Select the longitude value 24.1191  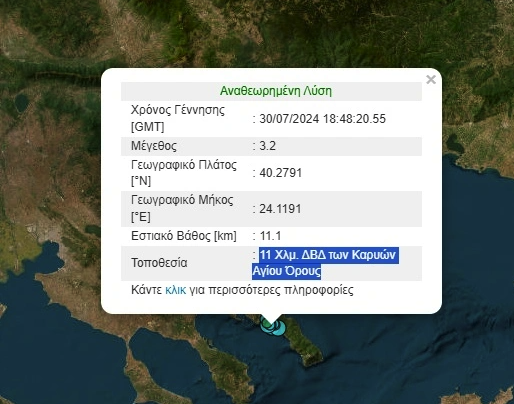[280, 209]
